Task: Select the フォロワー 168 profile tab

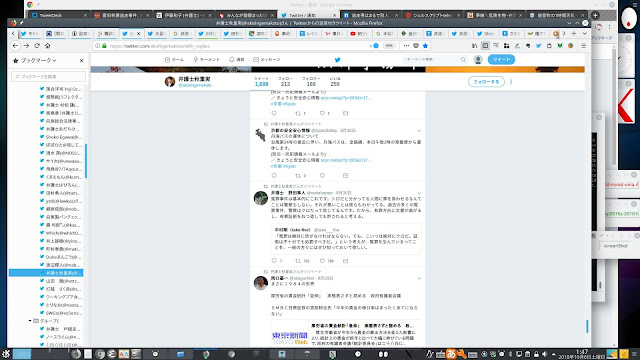Action: pos(311,81)
